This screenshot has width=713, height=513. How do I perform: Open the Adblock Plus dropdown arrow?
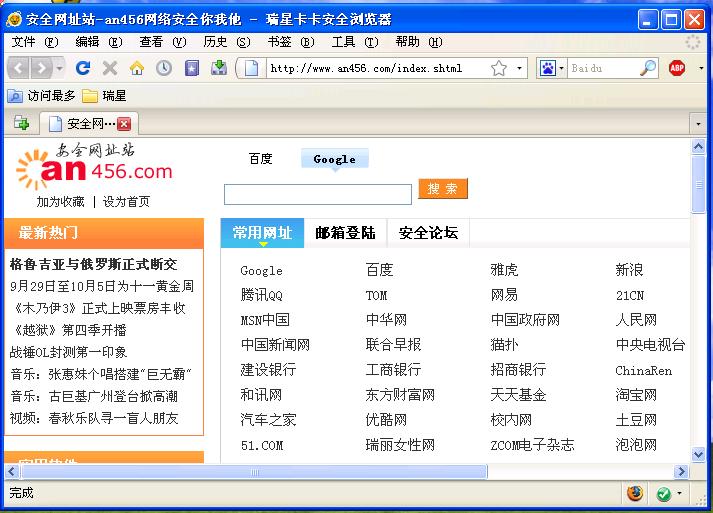click(x=701, y=68)
